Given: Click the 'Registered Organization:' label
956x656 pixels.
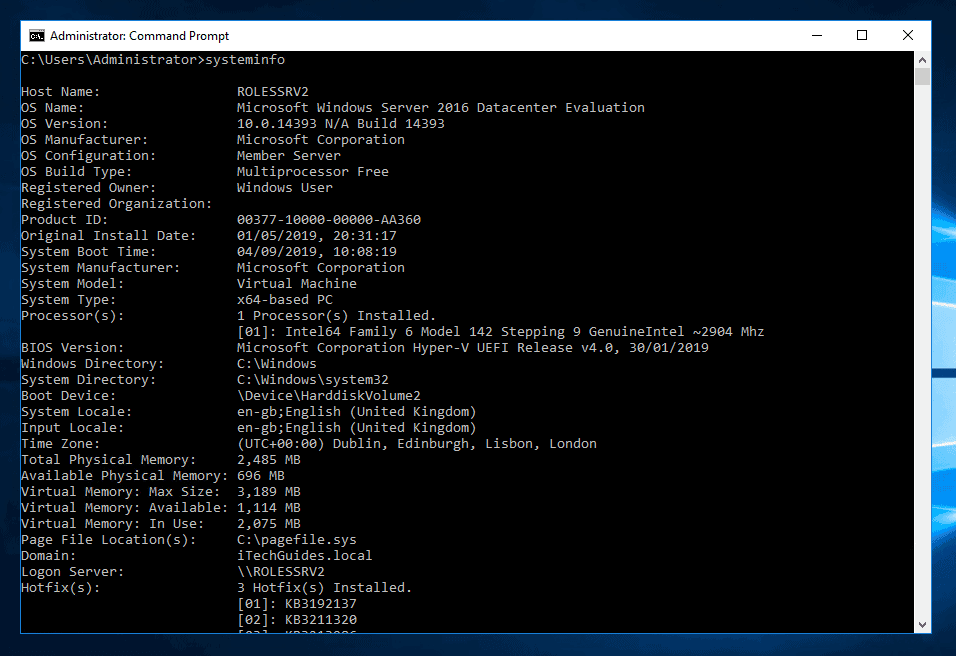Looking at the screenshot, I should 116,204.
